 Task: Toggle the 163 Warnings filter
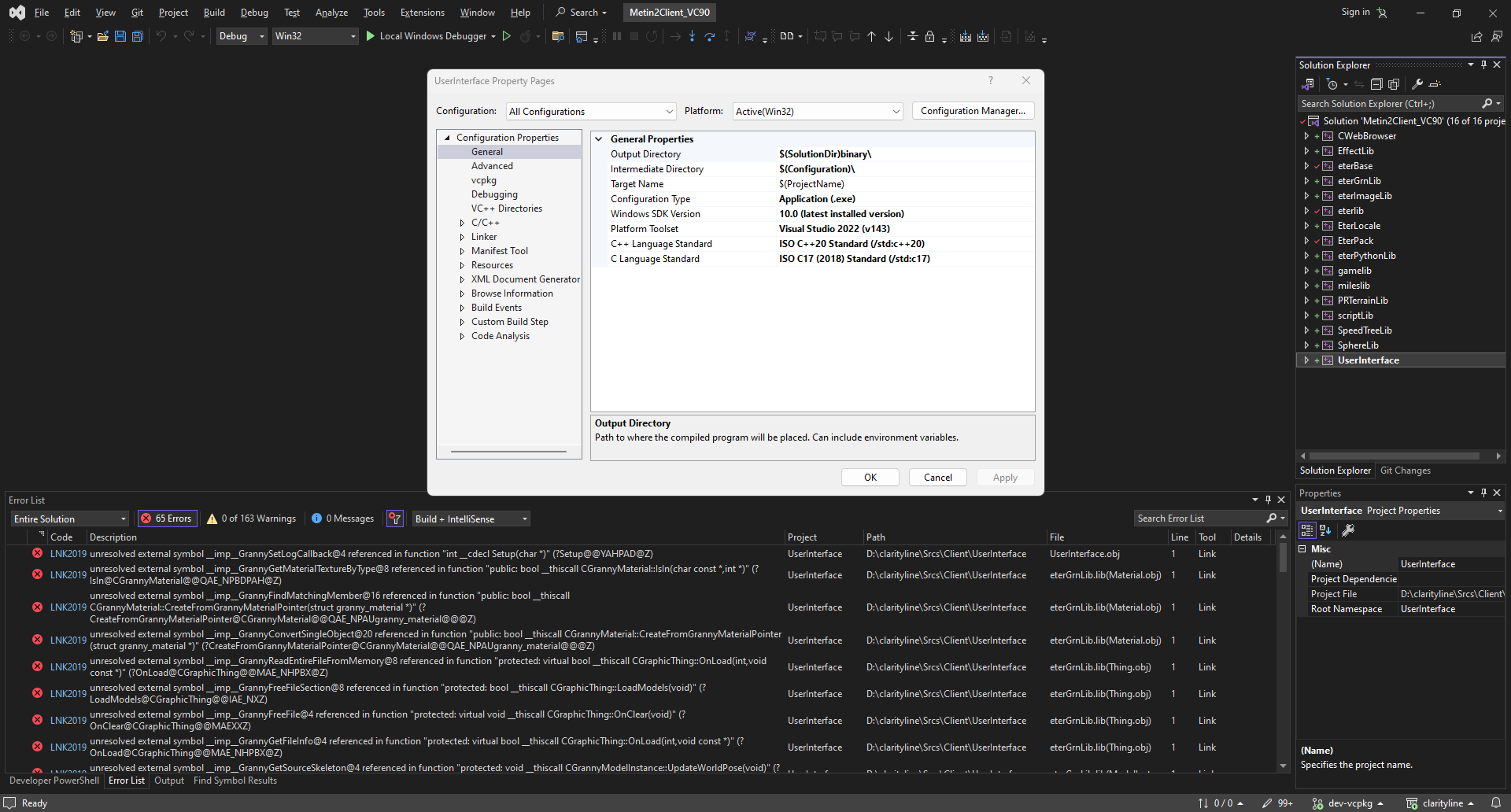[250, 518]
